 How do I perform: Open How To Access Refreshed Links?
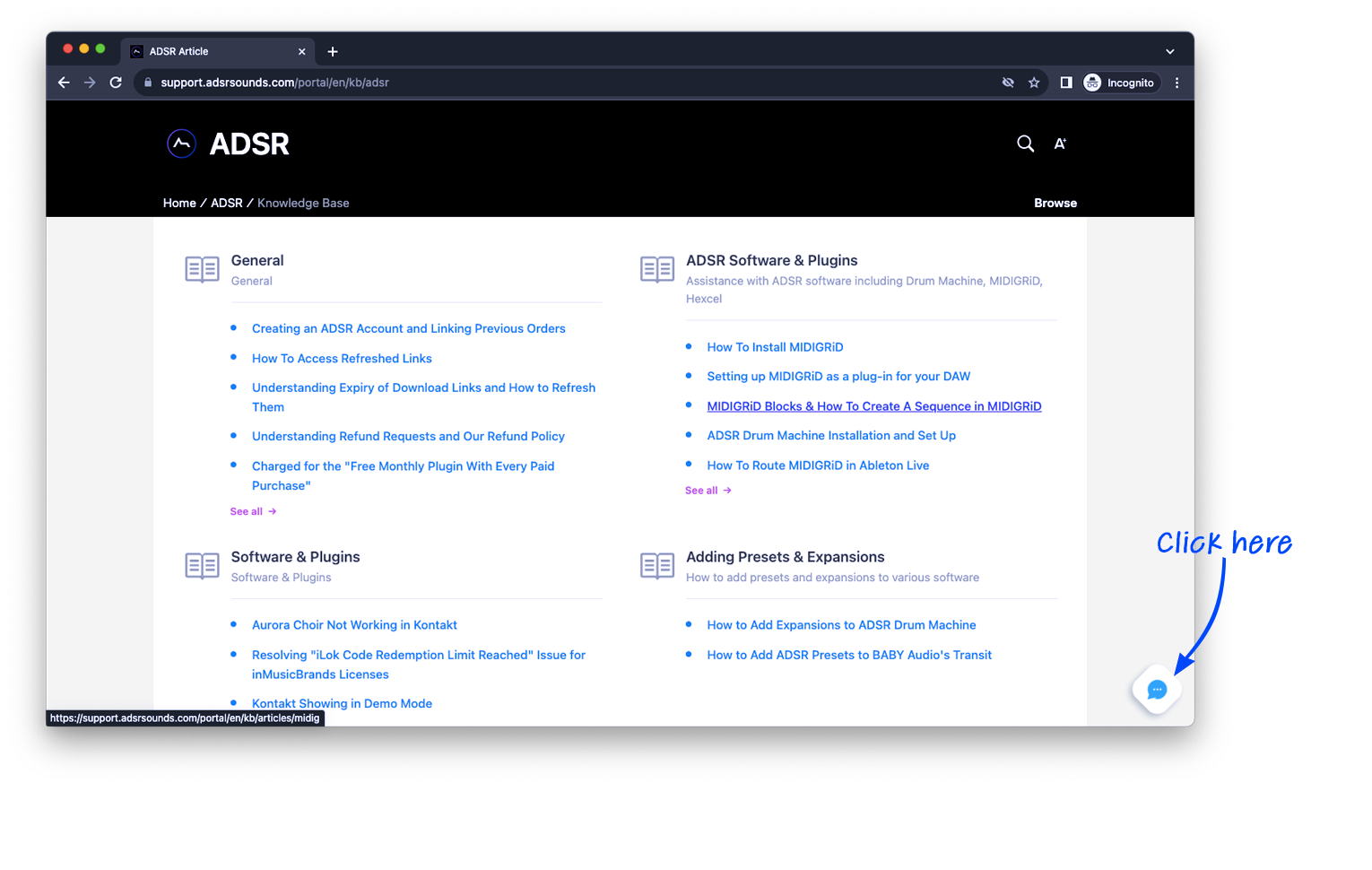pos(342,358)
